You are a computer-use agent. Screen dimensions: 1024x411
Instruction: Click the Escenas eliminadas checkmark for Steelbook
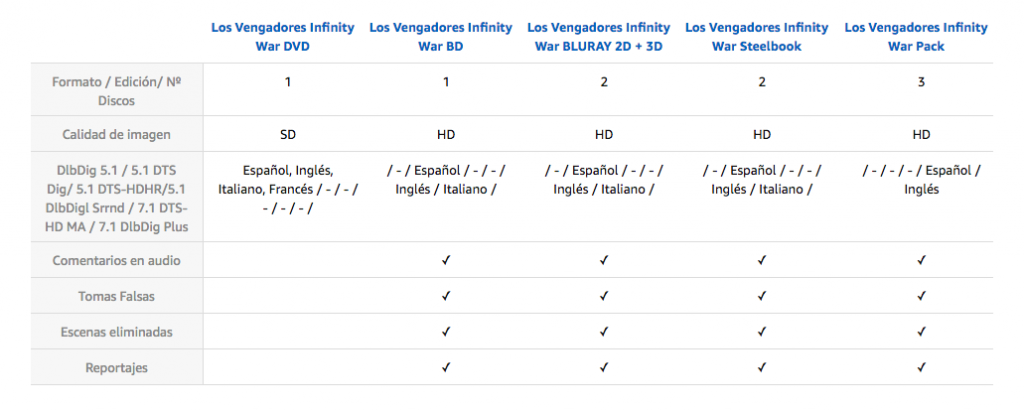pyautogui.click(x=762, y=332)
